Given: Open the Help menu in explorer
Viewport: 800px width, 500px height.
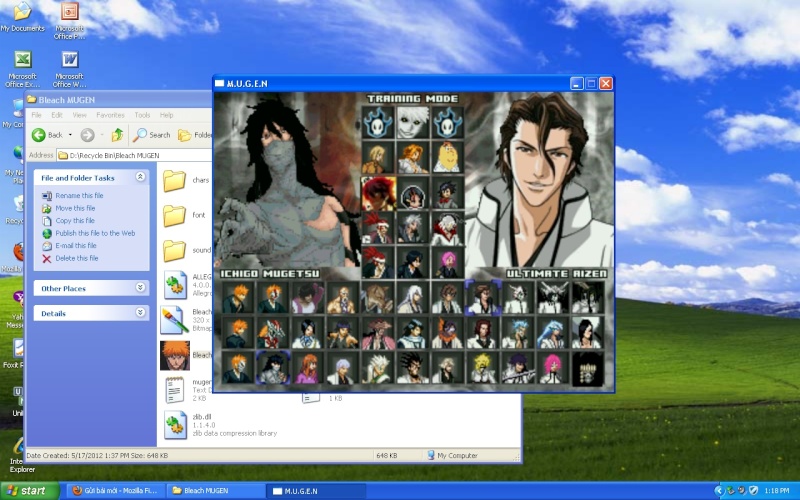Looking at the screenshot, I should tap(166, 115).
